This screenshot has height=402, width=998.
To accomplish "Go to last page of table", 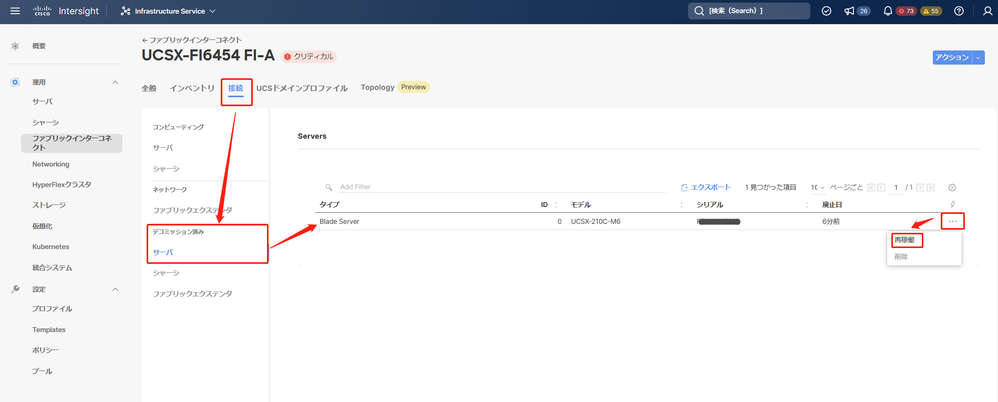I will (x=931, y=188).
